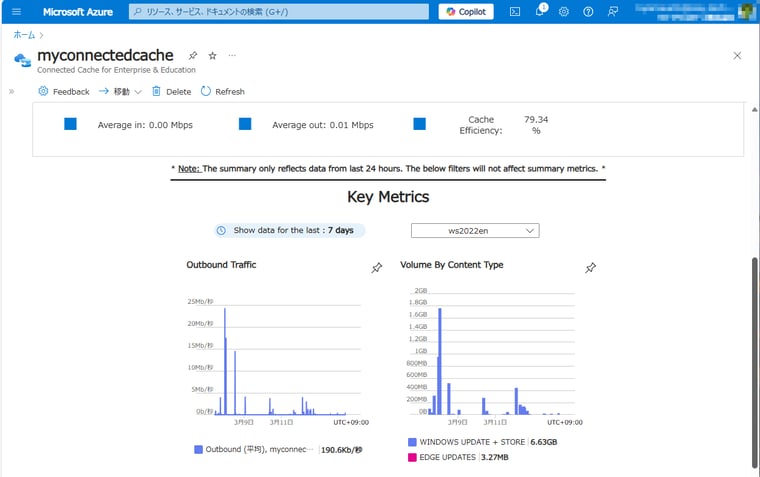
Task: Refresh the resource overview
Action: tap(222, 91)
